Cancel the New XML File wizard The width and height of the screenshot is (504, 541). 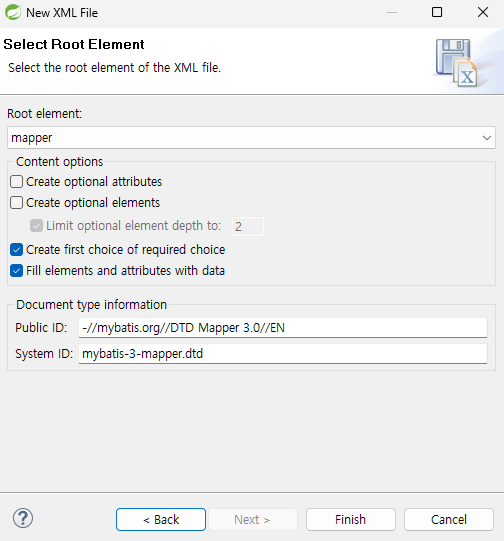[449, 519]
